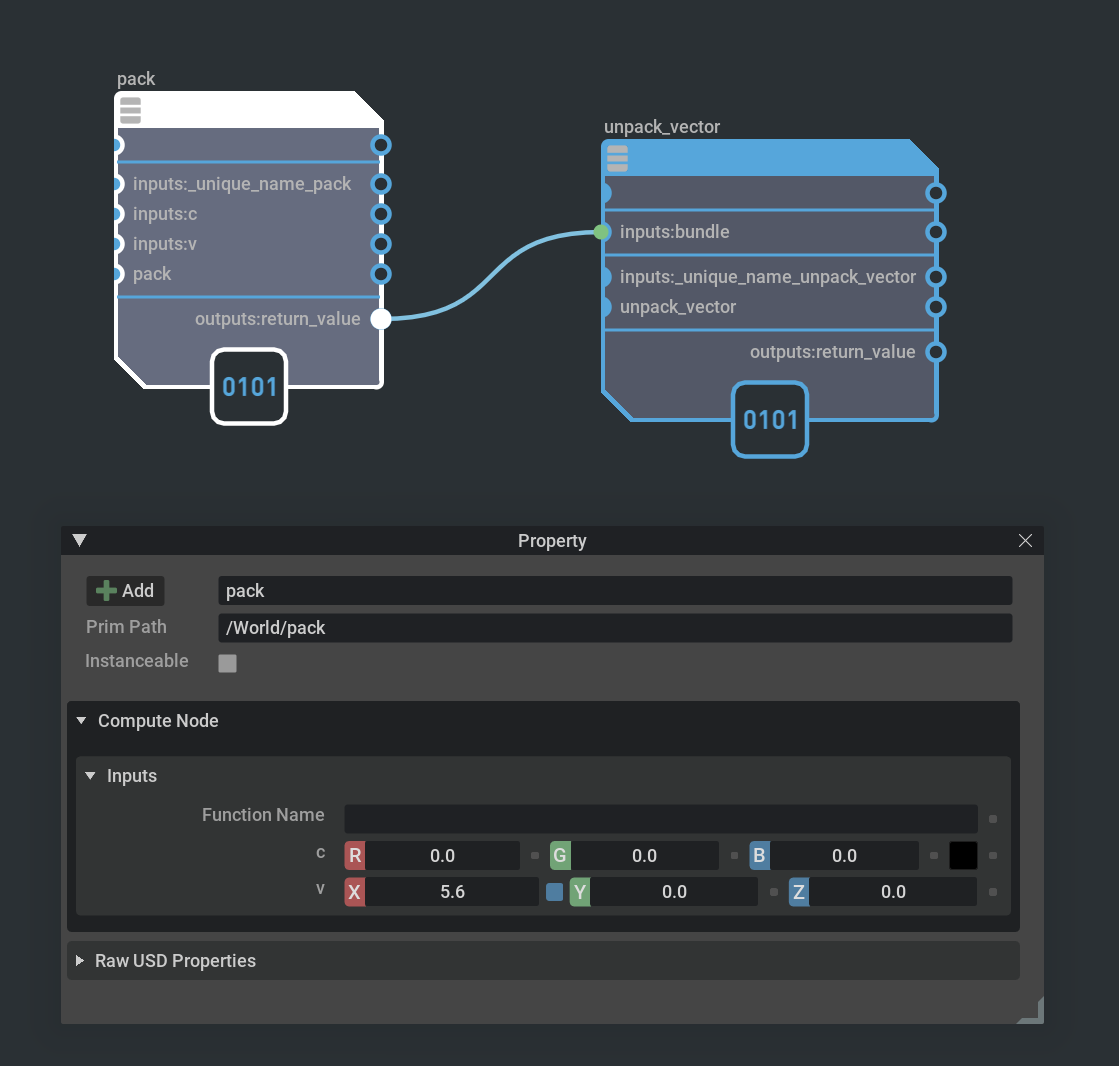
Task: Expand the Raw USD Properties section
Action: pos(81,960)
